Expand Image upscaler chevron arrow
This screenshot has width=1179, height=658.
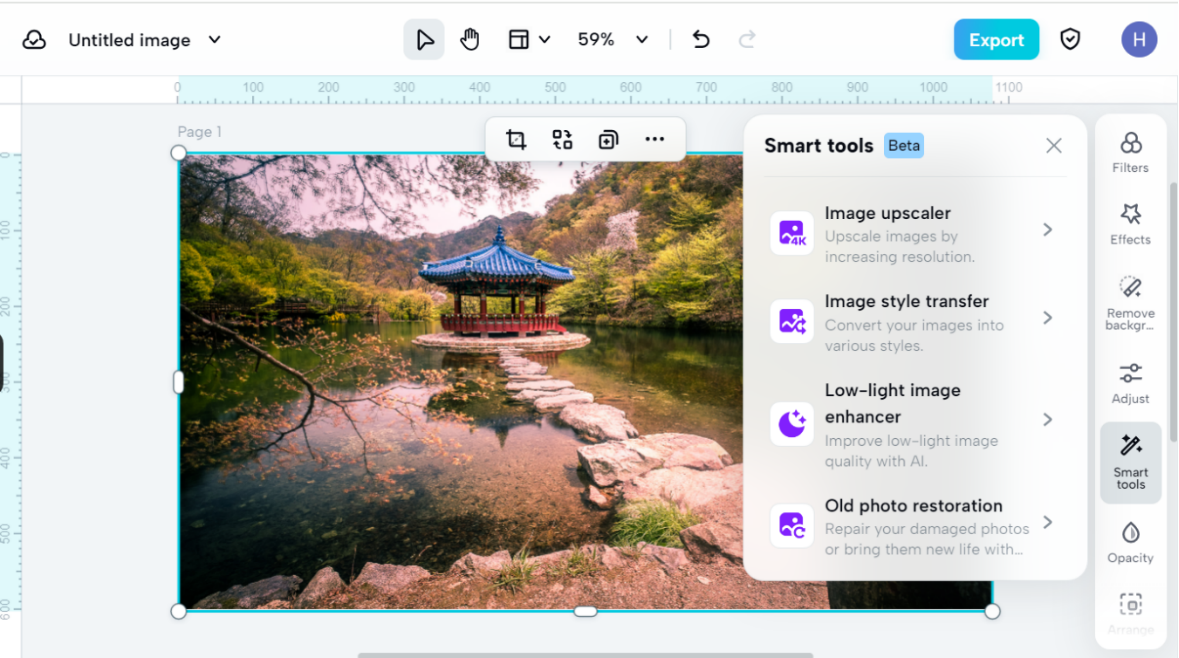click(x=1047, y=230)
